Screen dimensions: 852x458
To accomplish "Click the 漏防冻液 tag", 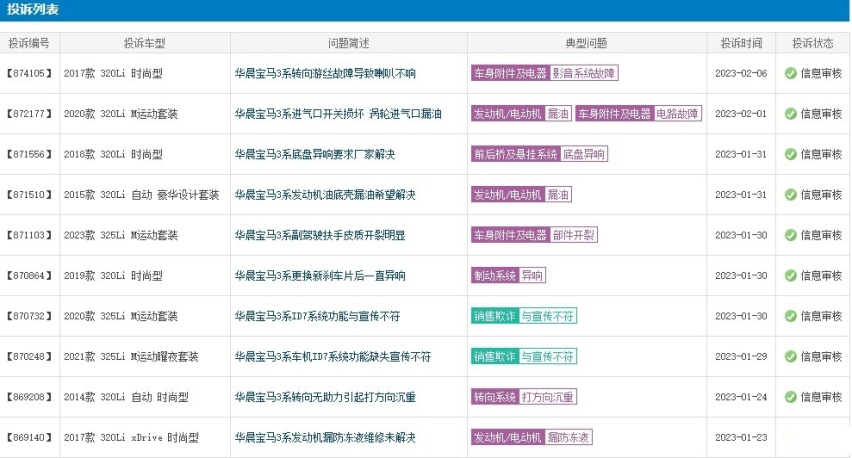I will click(x=568, y=437).
